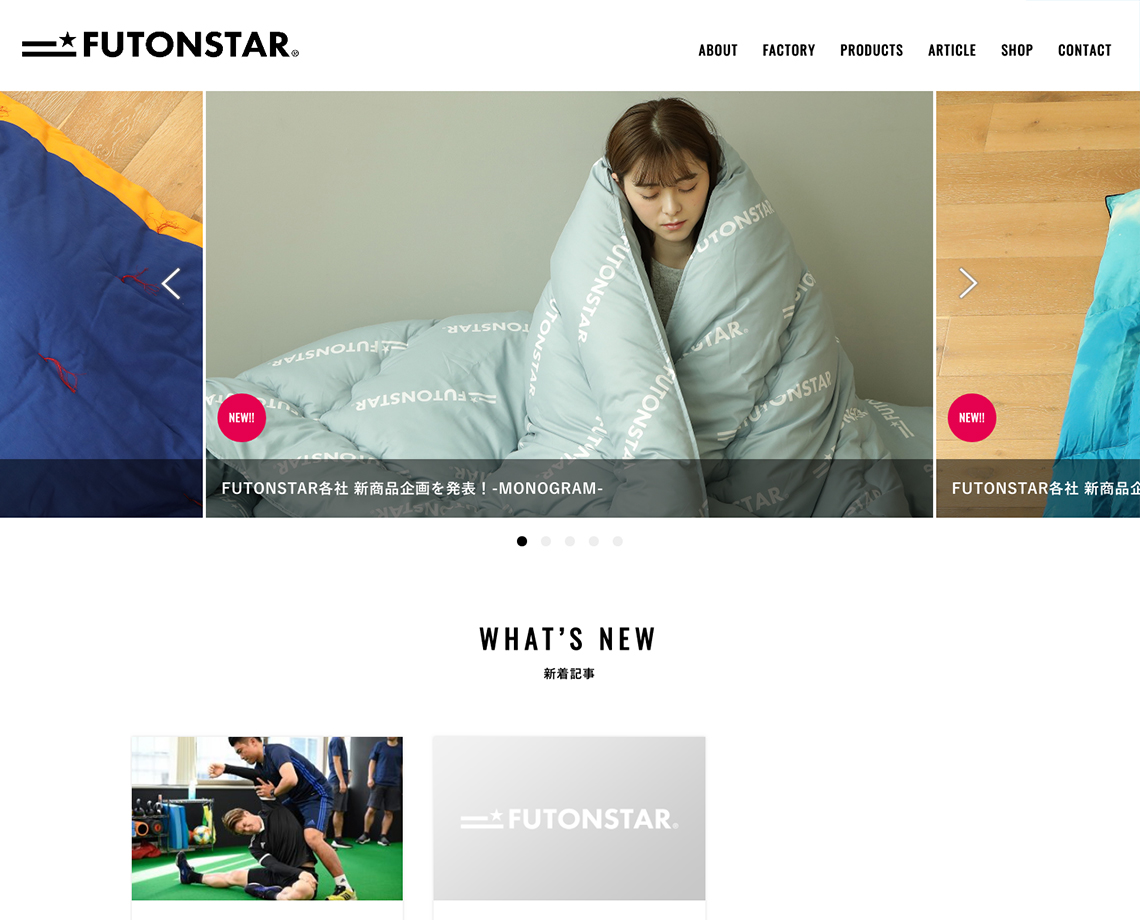Go to the ARTICLE section

pos(952,50)
